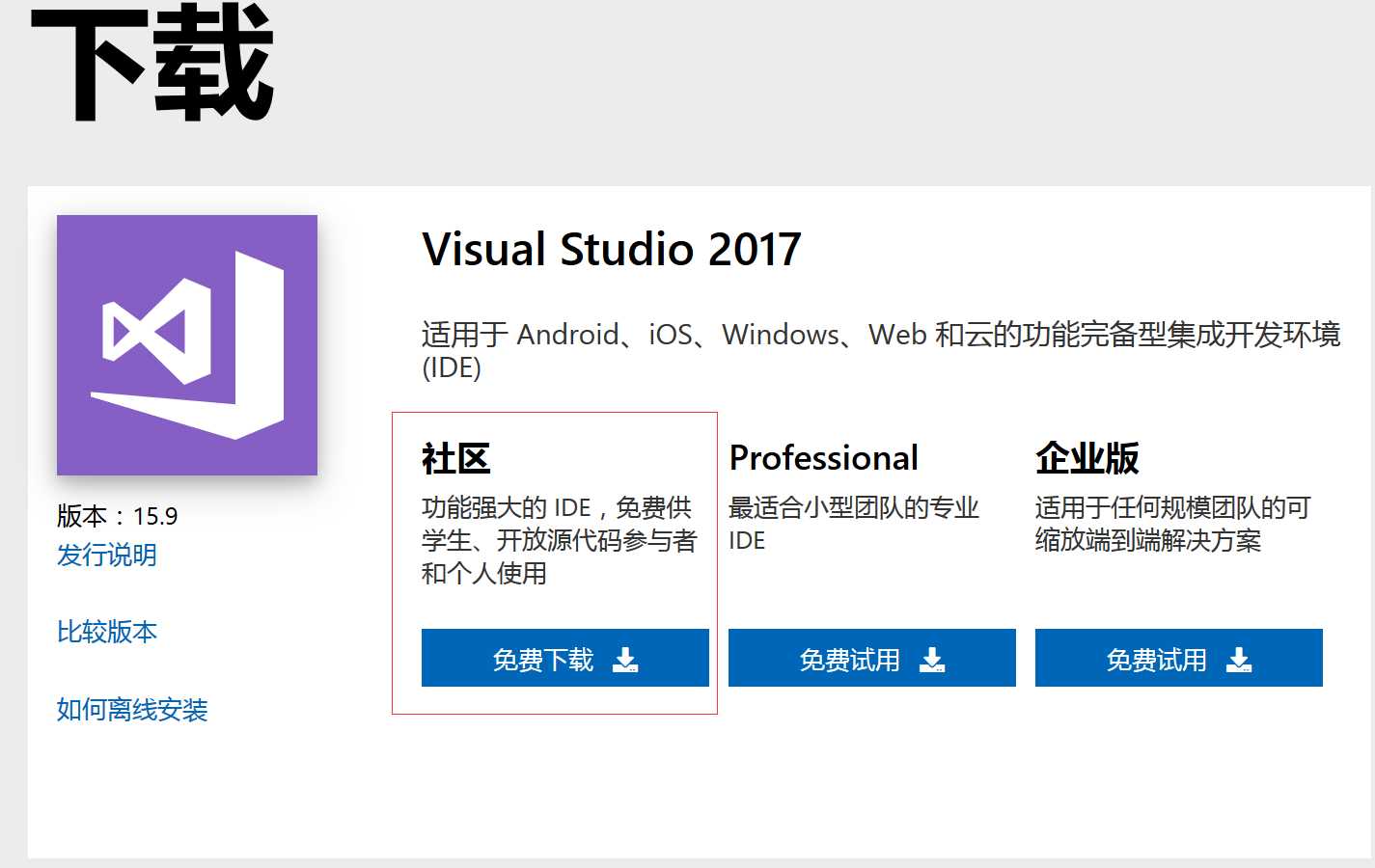Click the download arrow icon beside 免费下载

click(x=625, y=660)
